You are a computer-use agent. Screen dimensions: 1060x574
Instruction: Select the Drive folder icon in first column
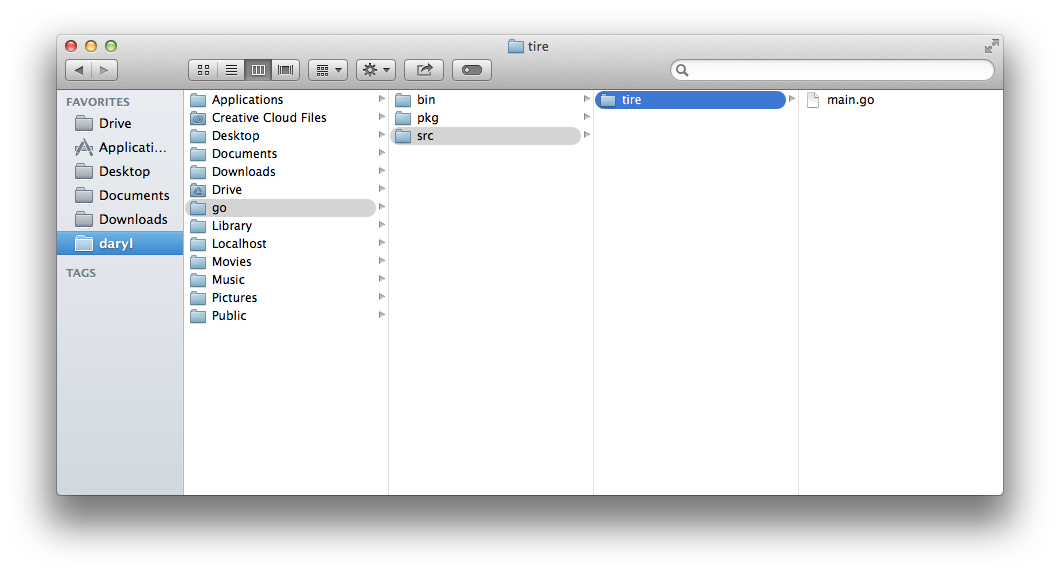[x=198, y=190]
